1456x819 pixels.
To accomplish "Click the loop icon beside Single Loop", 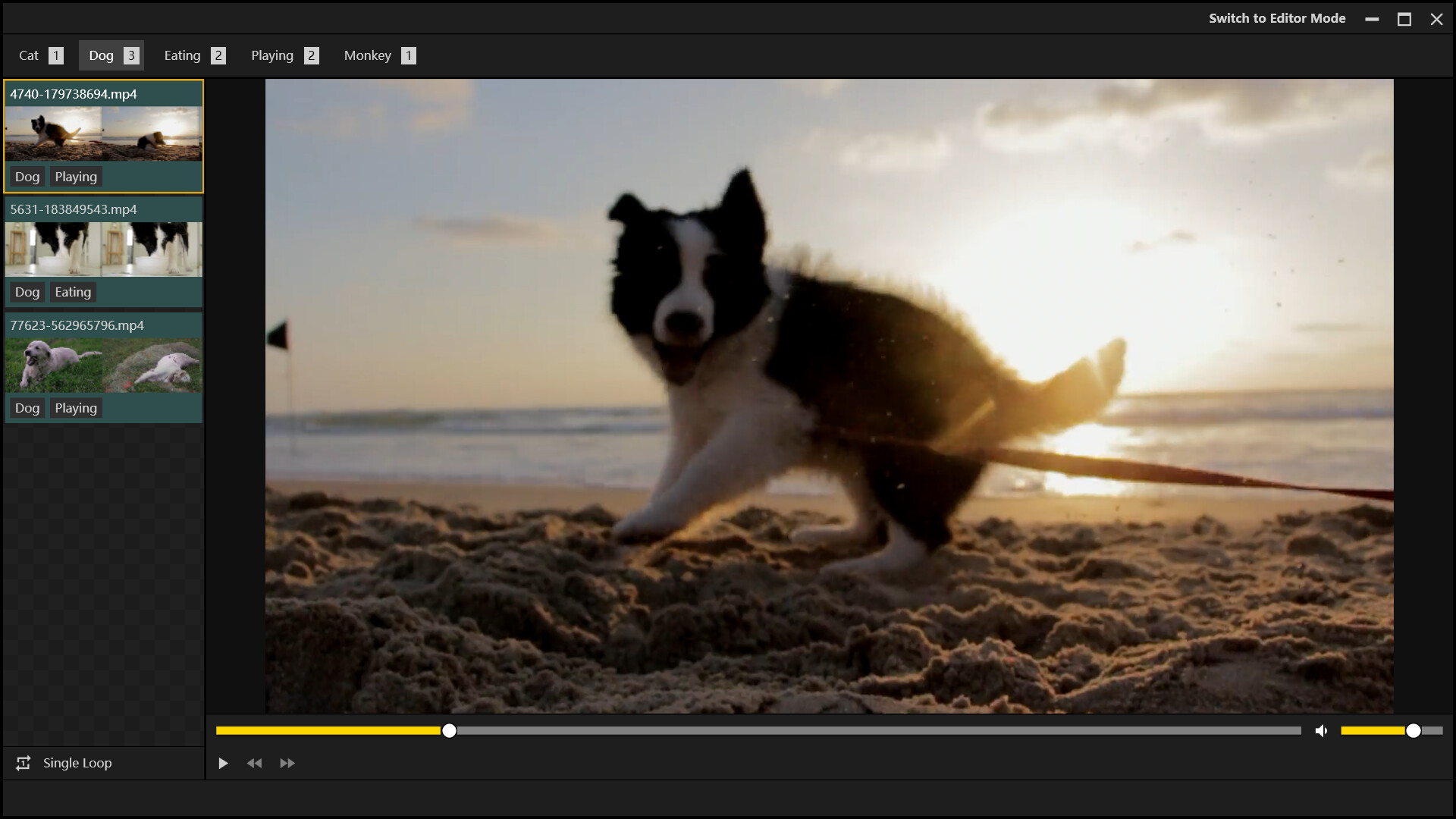I will pos(24,763).
